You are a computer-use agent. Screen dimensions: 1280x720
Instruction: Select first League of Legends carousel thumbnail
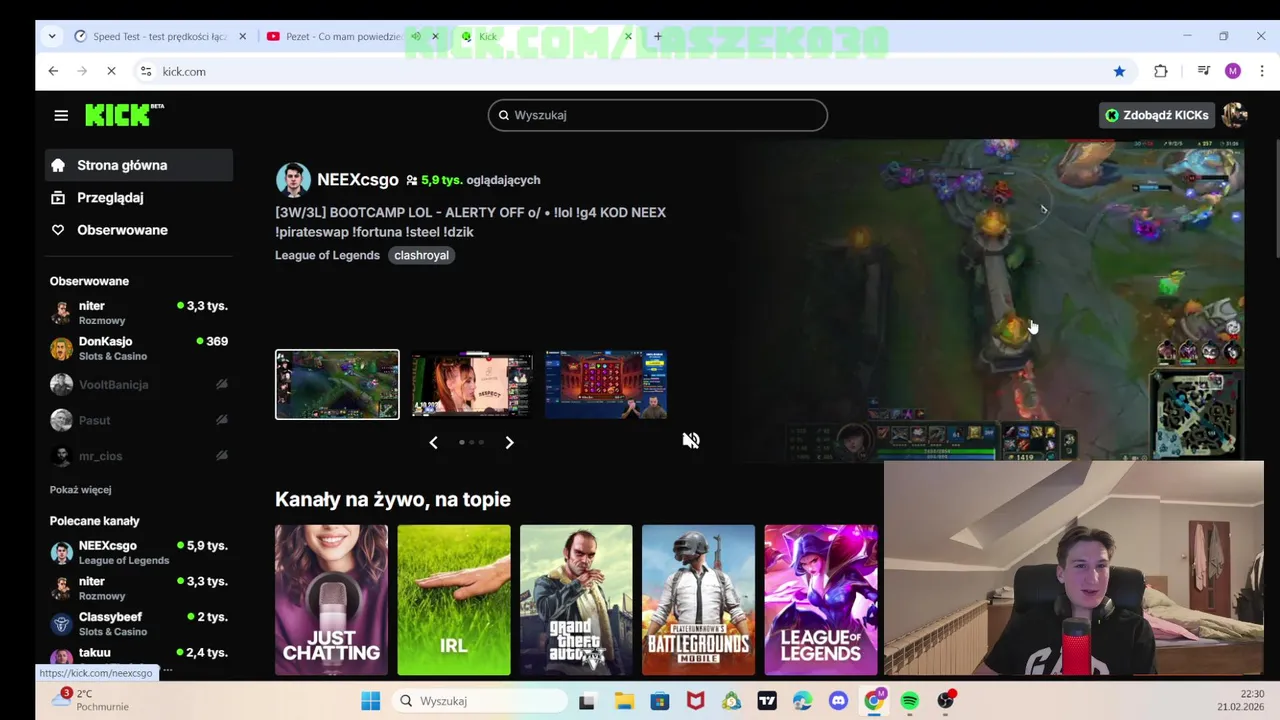coord(337,384)
